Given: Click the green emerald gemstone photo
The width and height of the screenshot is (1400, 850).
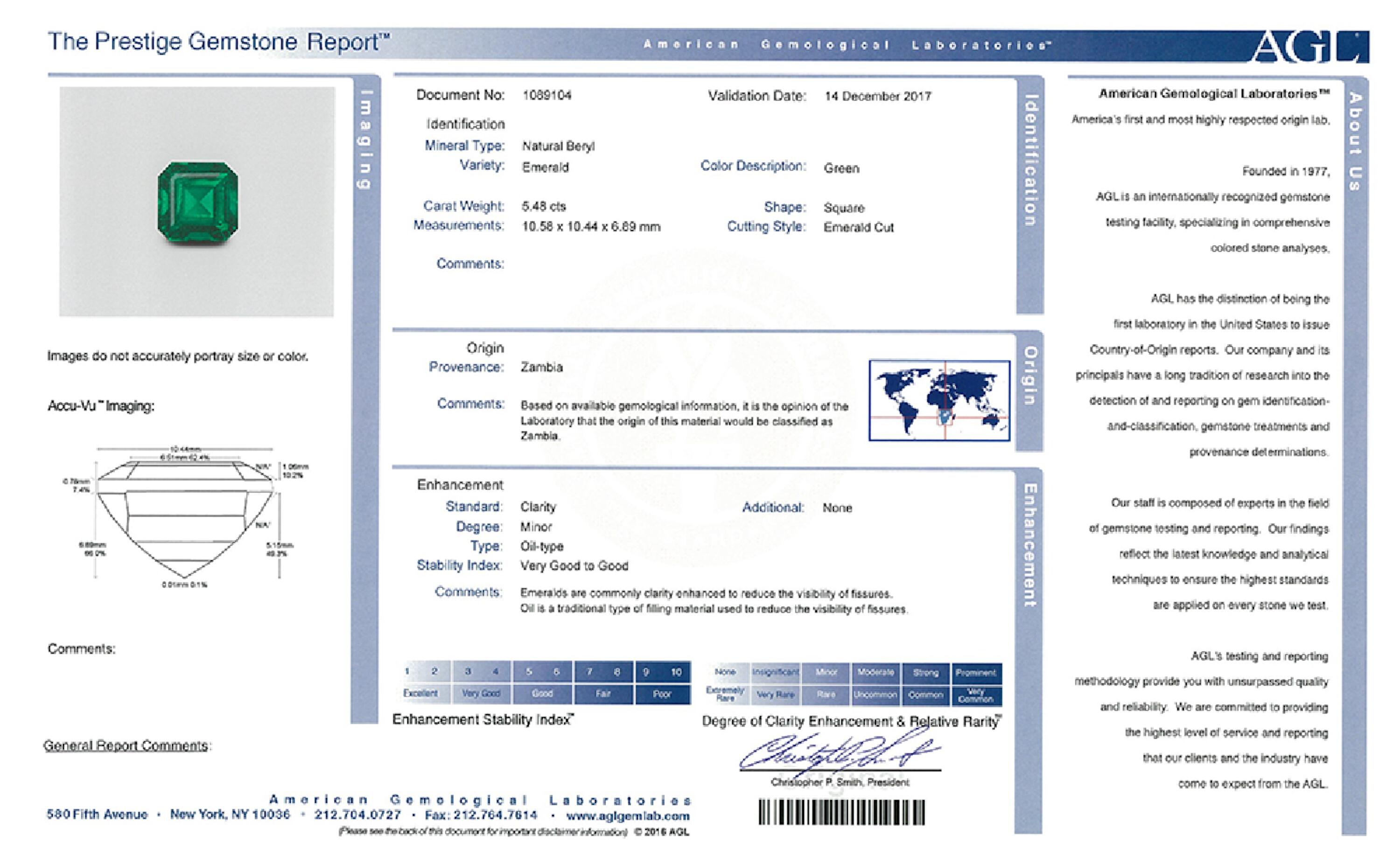Looking at the screenshot, I should click(x=198, y=203).
